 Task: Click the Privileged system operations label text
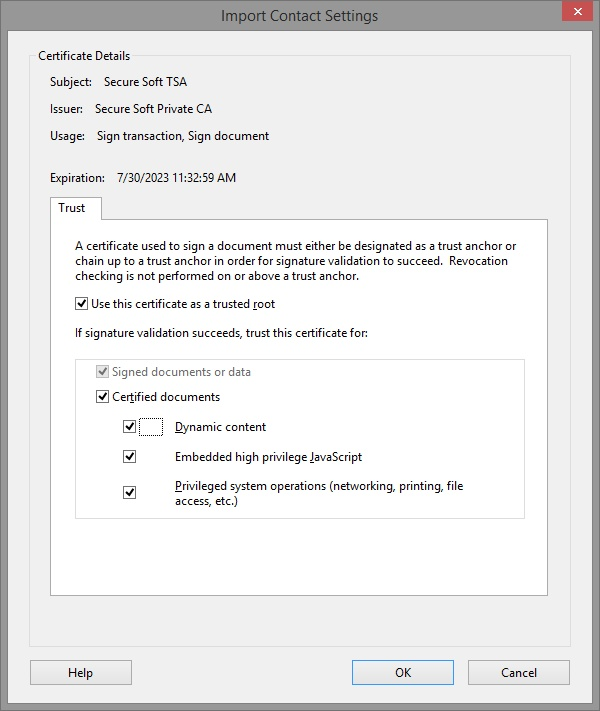point(319,493)
